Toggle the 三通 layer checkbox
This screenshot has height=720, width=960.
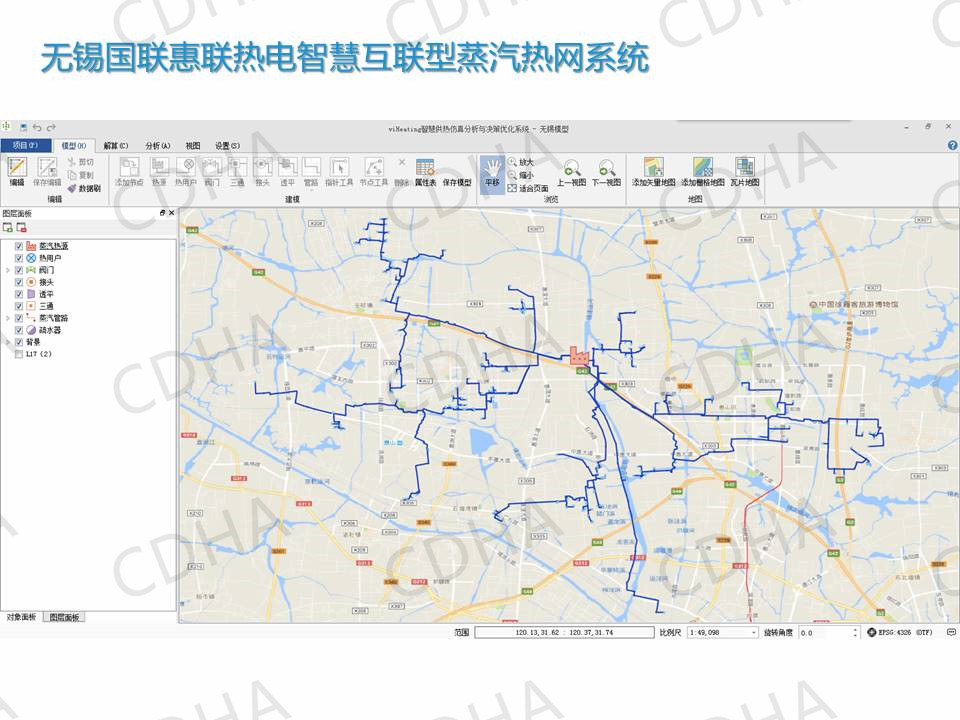point(19,306)
